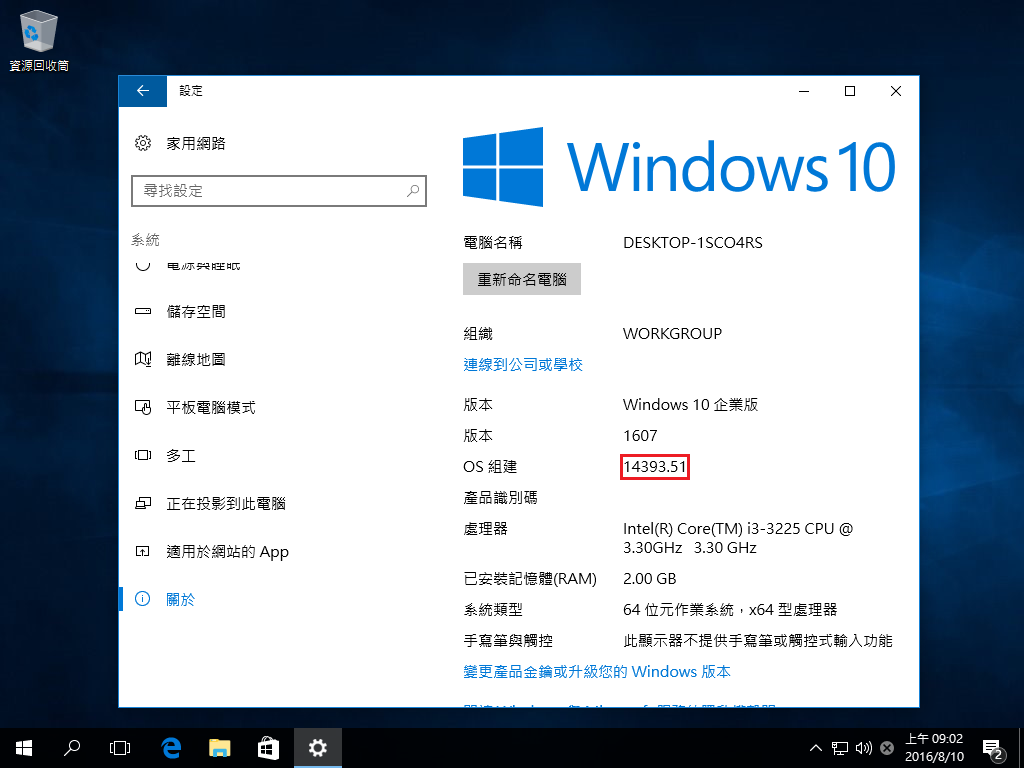This screenshot has height=768, width=1024.
Task: Open the Action Center notification icon
Action: coord(992,748)
